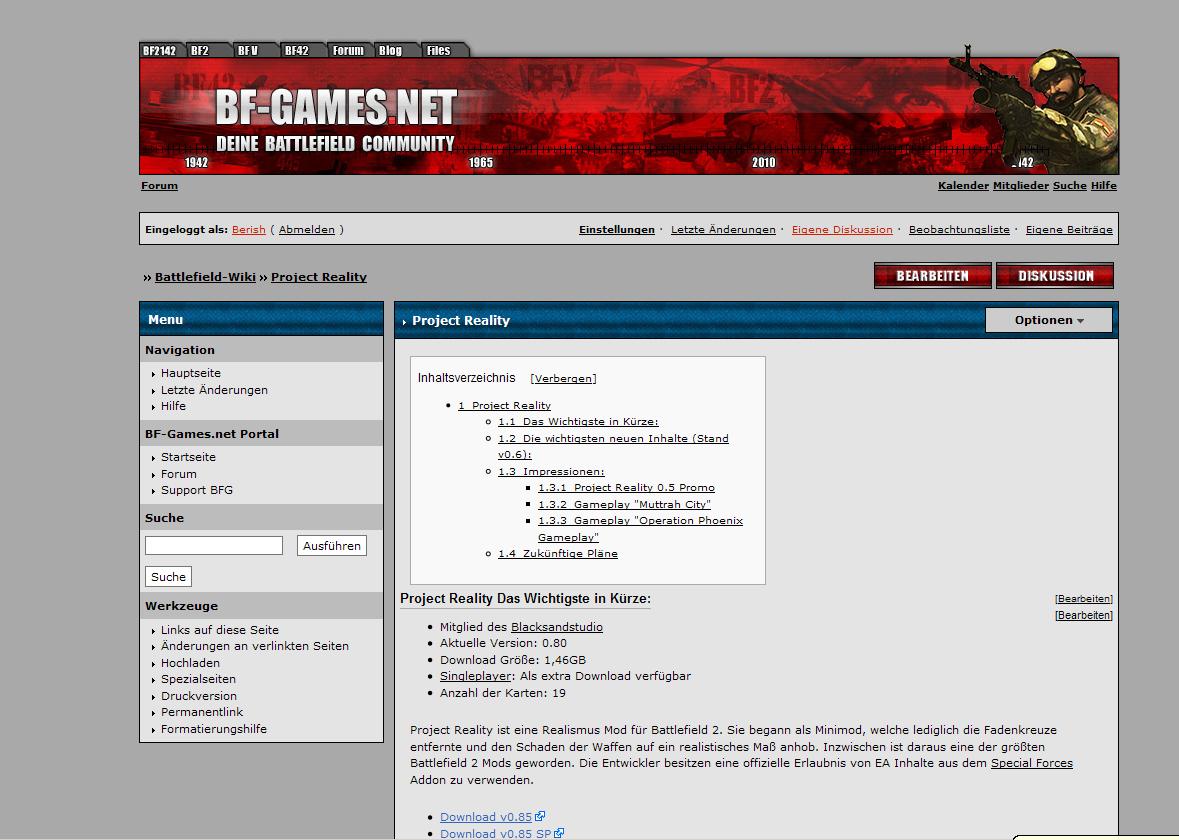Open Druckversion in Werkzeuge

199,696
